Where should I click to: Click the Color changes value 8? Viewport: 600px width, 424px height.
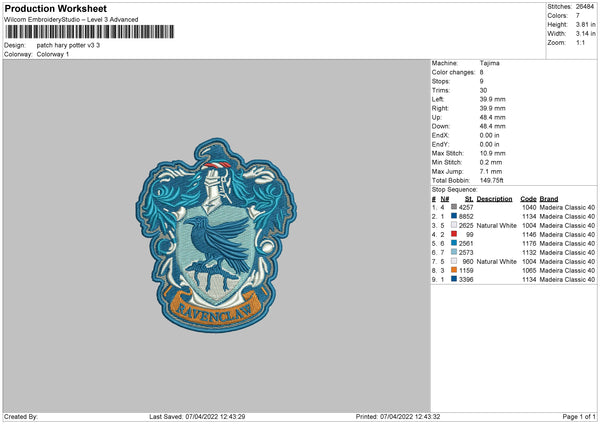point(481,72)
